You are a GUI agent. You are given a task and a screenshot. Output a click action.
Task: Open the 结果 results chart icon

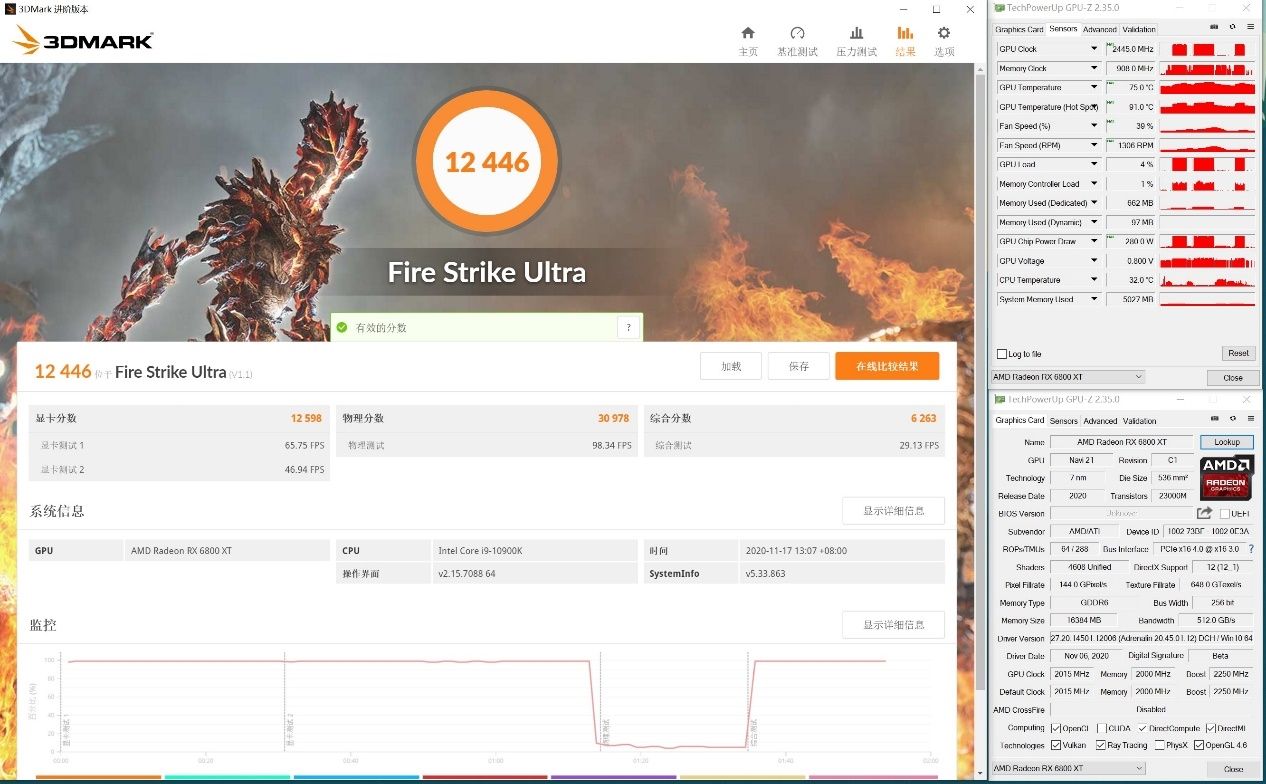pos(905,33)
